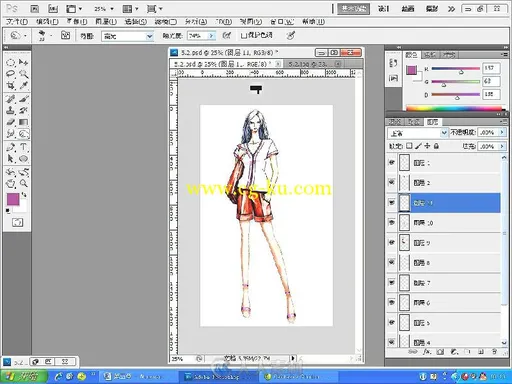Select the 3D Orbit camera tool
Image resolution: width=512 pixels, height=384 pixels.
pyautogui.click(x=23, y=172)
